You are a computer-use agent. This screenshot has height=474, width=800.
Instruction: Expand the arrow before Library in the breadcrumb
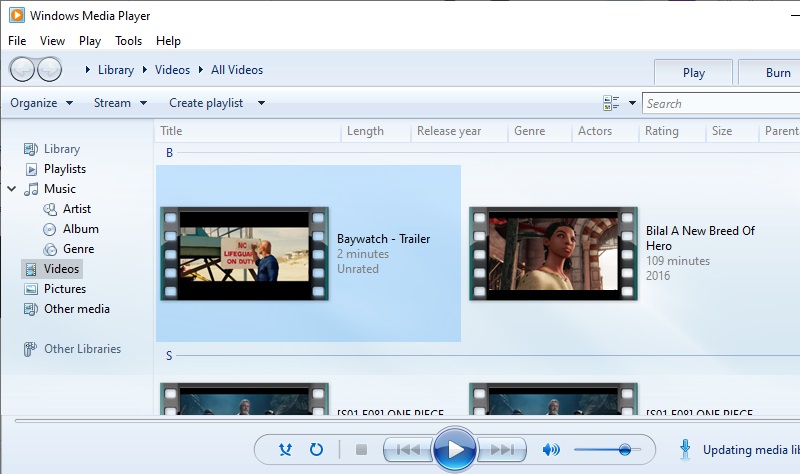pyautogui.click(x=88, y=70)
